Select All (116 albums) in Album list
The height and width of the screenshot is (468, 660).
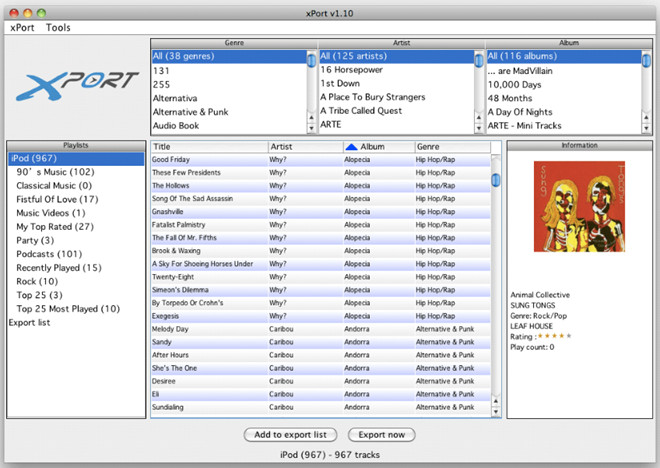564,56
